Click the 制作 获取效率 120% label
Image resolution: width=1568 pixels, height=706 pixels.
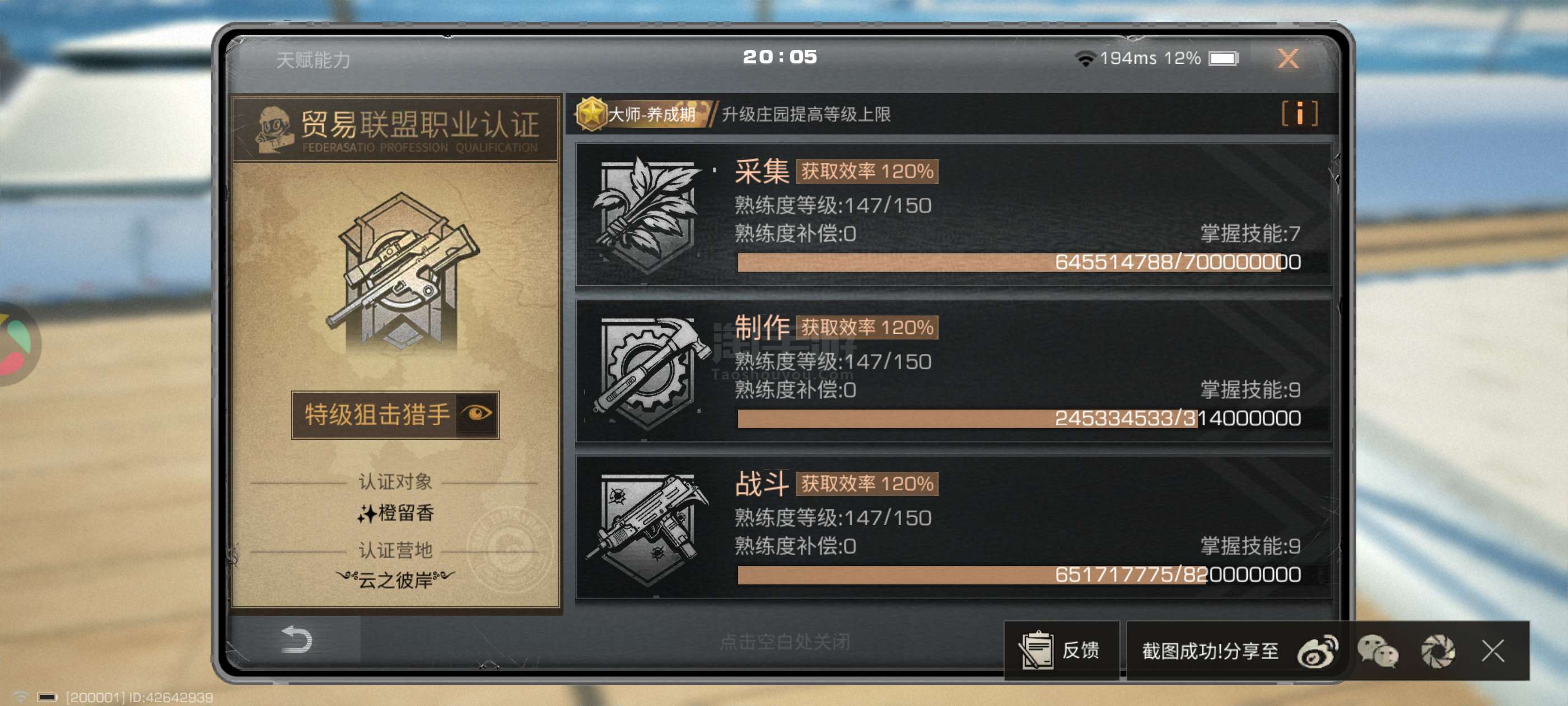[x=867, y=328]
